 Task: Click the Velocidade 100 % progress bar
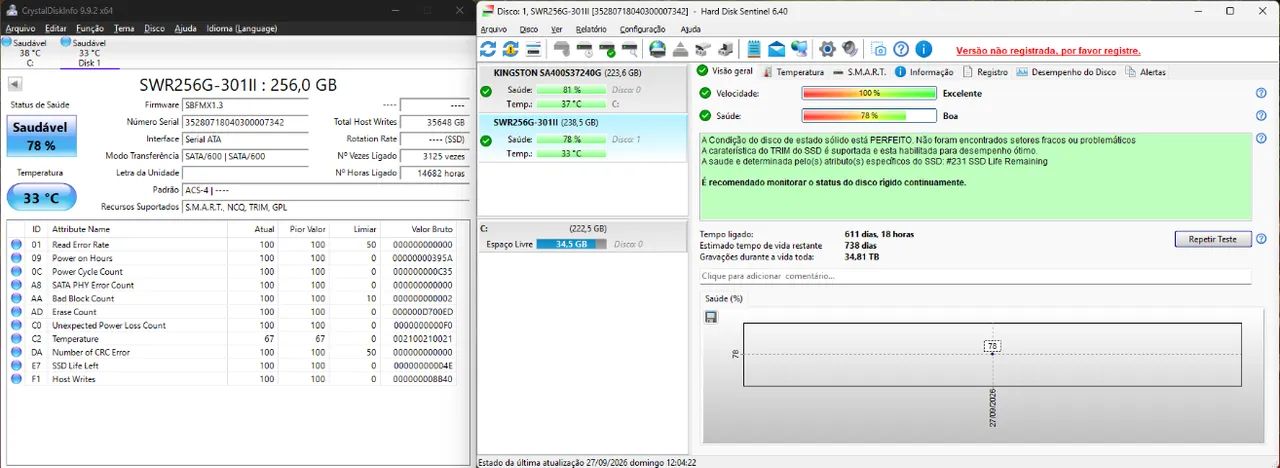[x=868, y=93]
